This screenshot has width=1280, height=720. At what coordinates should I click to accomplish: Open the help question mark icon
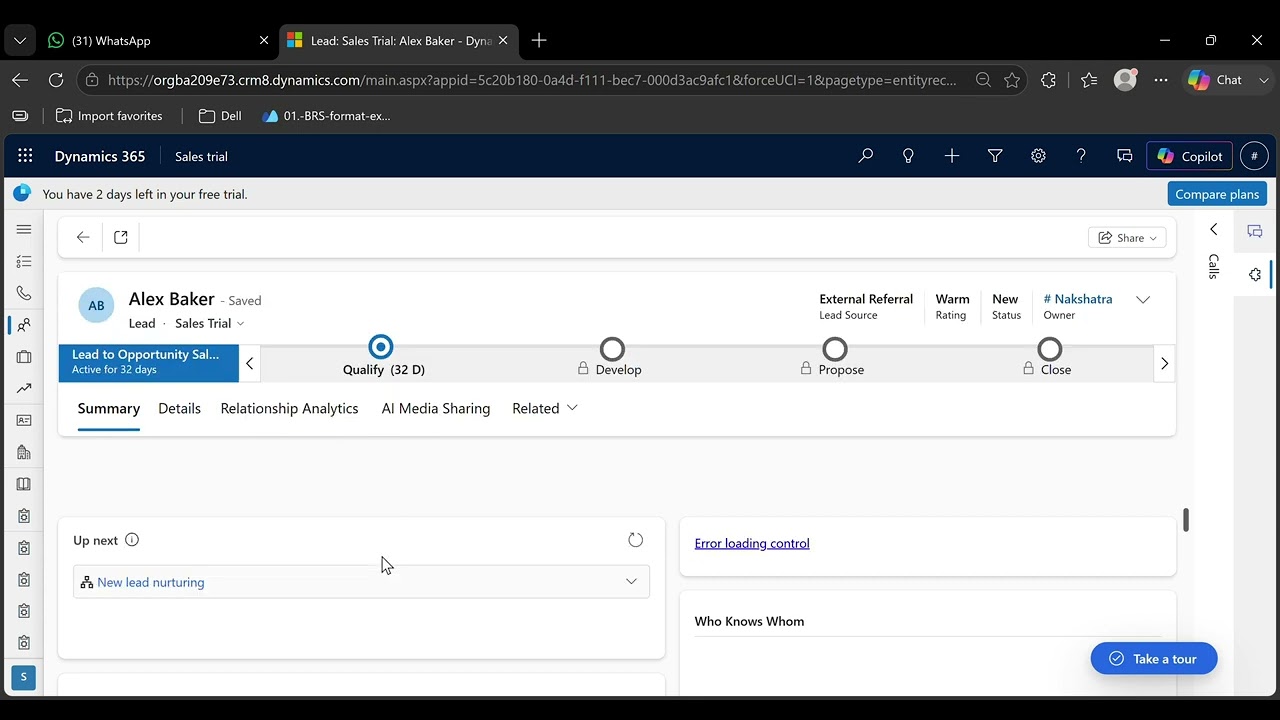[x=1081, y=156]
